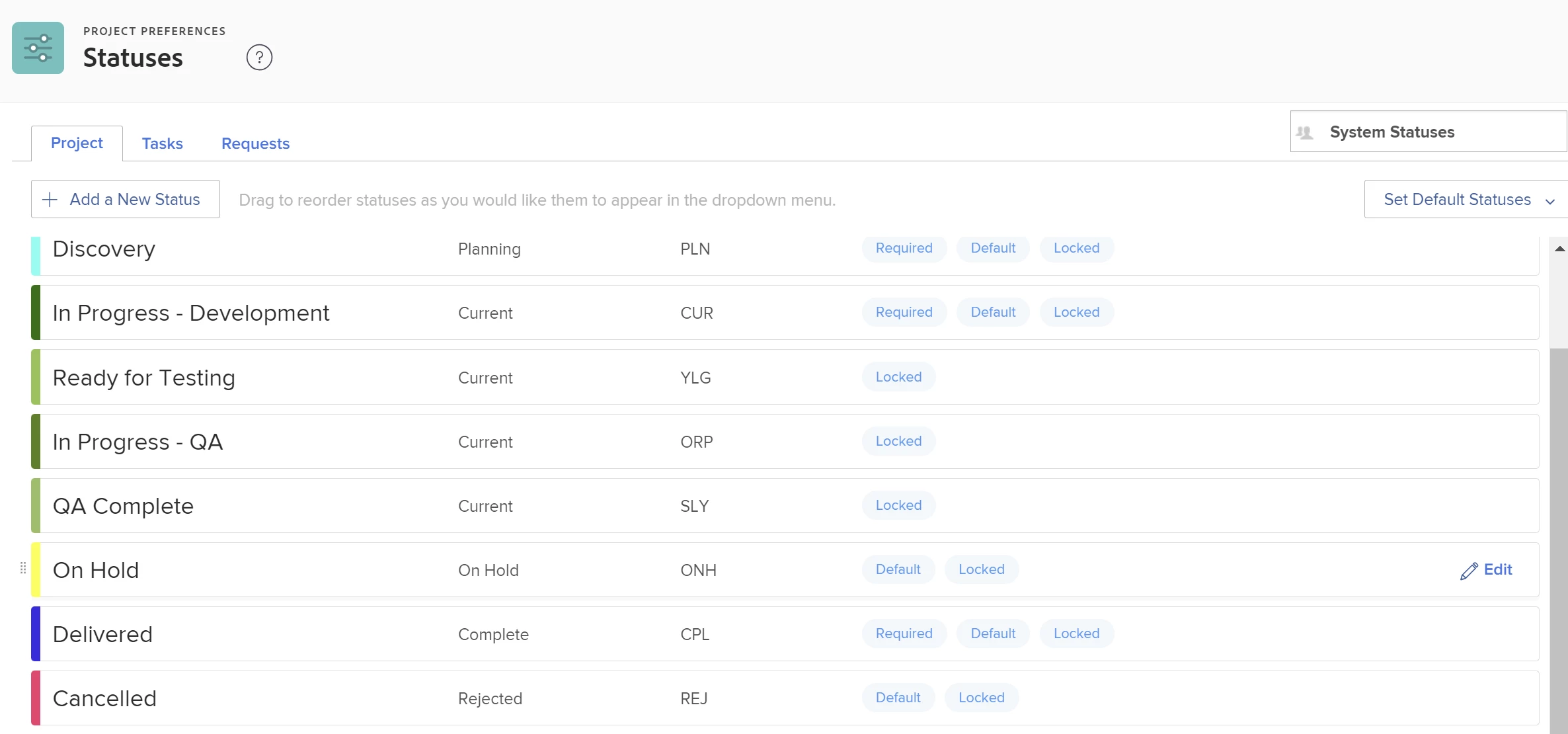Click the pencil icon in On Hold row

[x=1468, y=571]
